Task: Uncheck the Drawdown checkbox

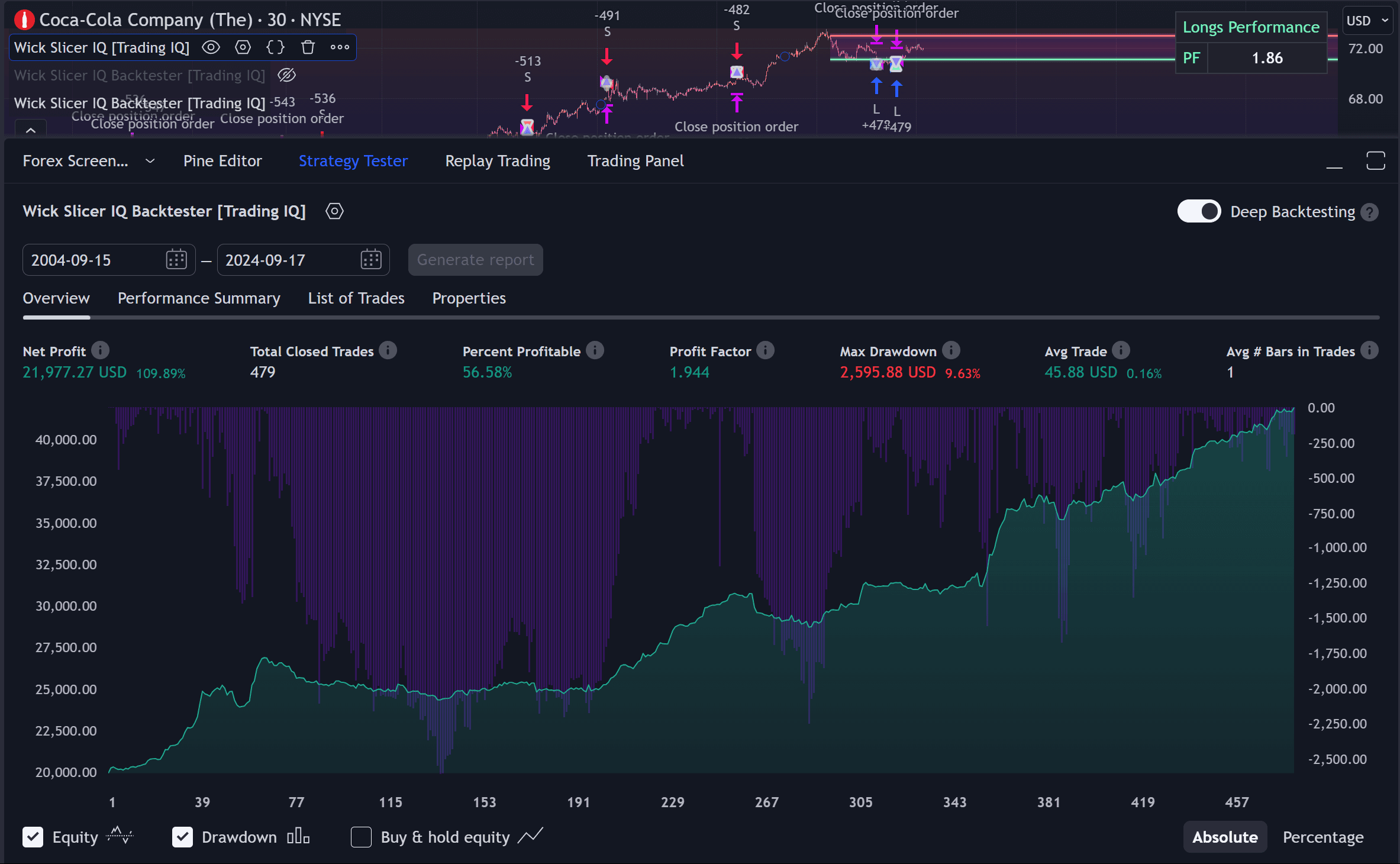Action: 182,837
